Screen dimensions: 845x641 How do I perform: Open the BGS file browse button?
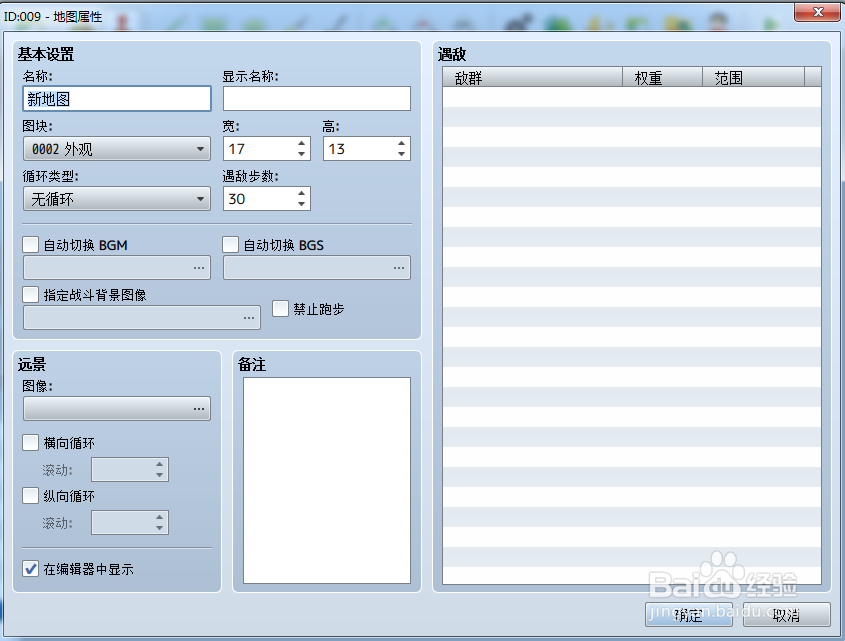pos(398,267)
